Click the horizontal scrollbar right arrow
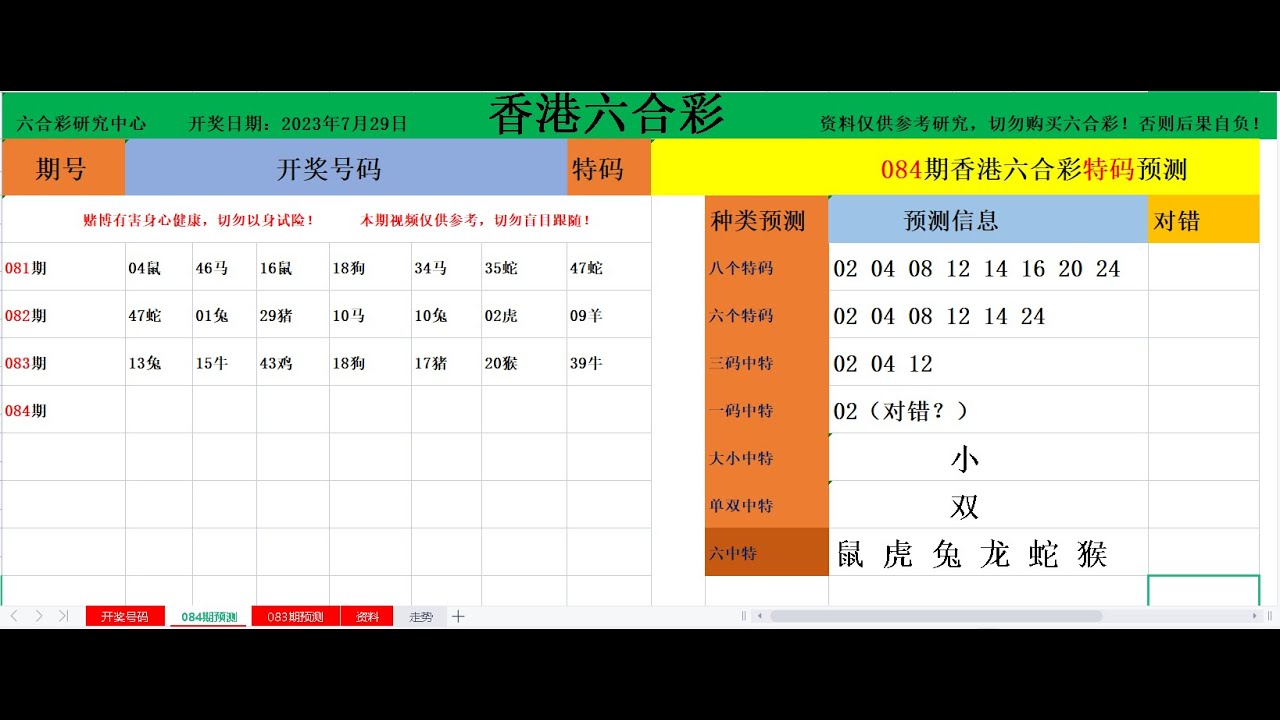The image size is (1280, 720). [x=1254, y=616]
